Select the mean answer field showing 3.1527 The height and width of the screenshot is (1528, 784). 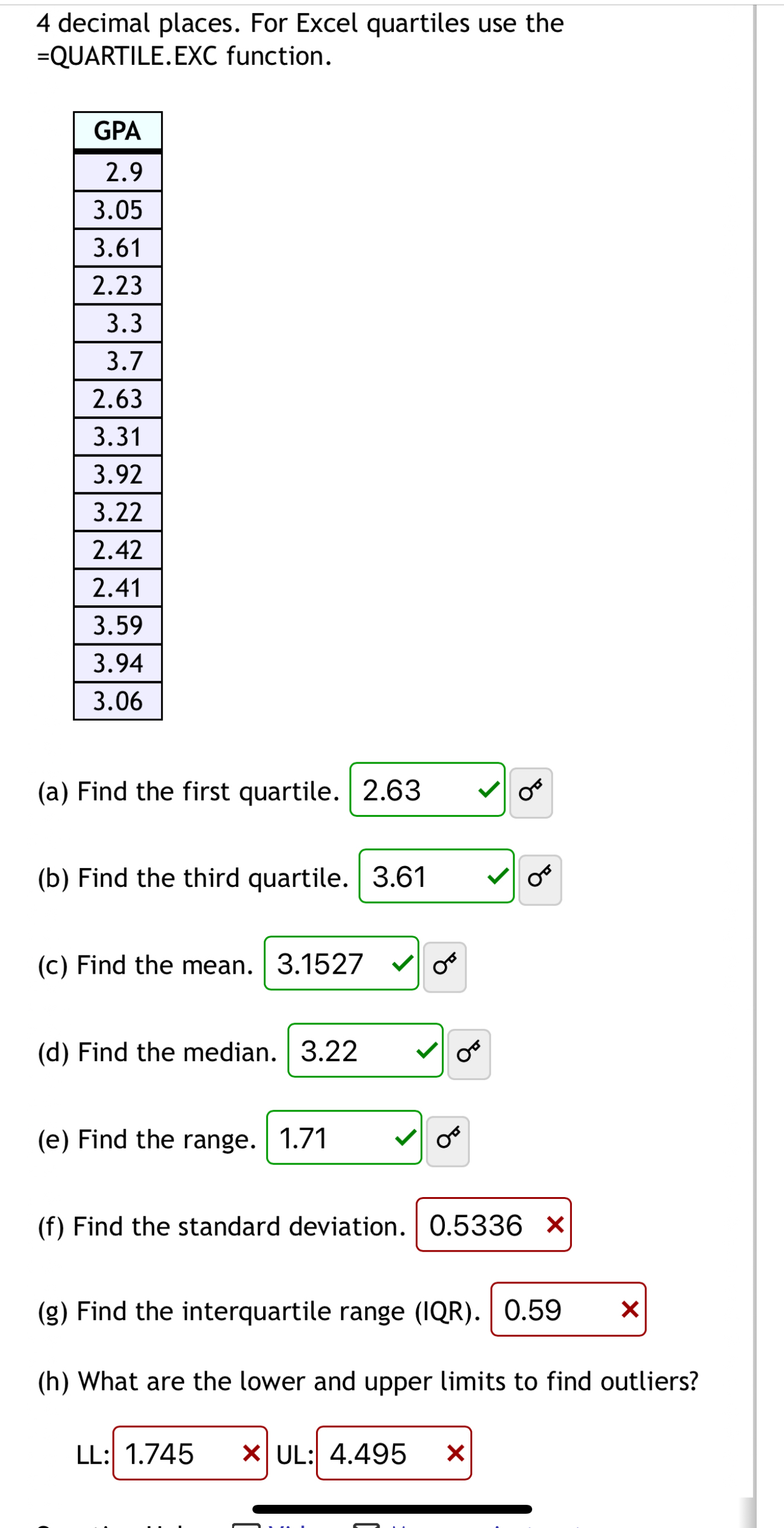pyautogui.click(x=340, y=964)
